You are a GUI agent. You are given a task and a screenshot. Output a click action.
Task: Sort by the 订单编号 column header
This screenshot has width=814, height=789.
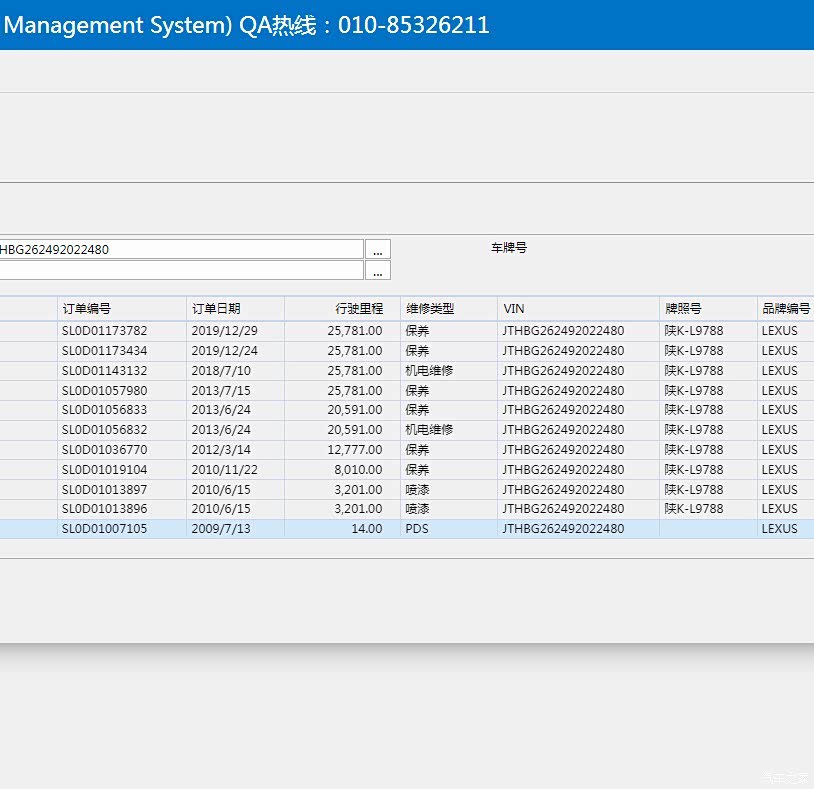120,309
